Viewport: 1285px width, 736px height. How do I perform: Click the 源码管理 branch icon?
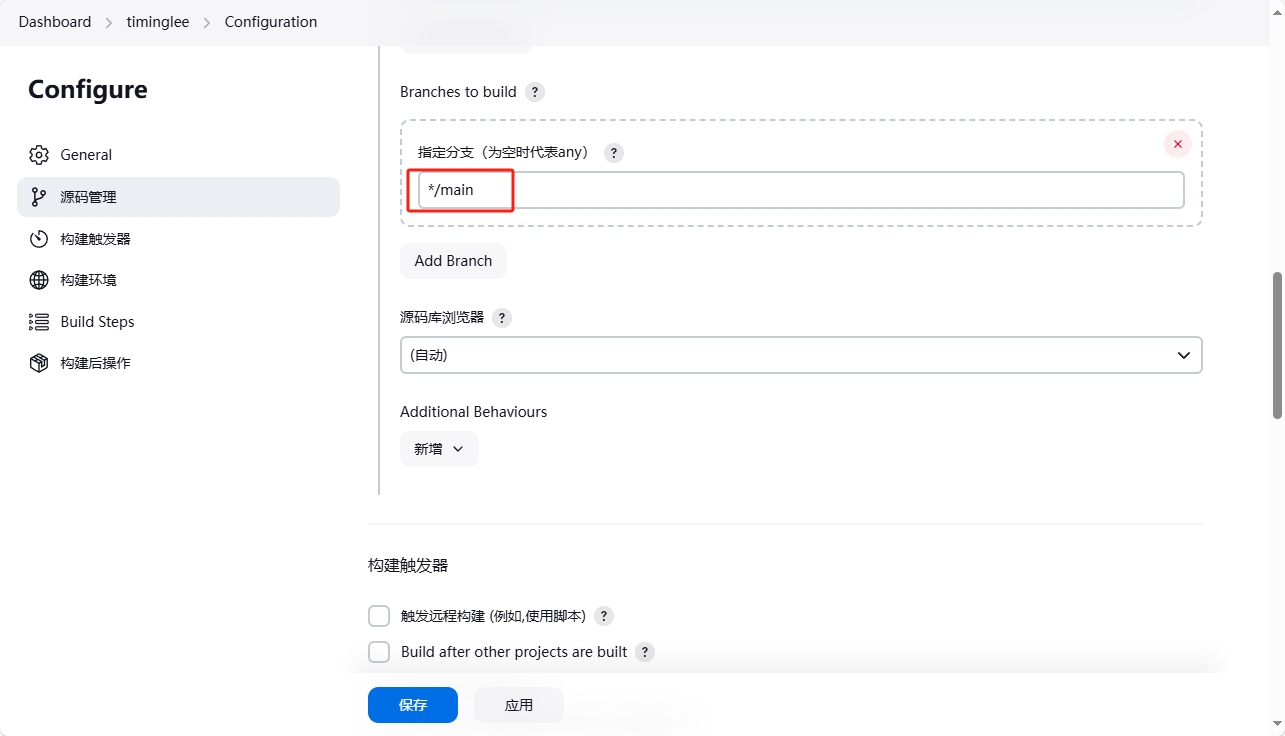[39, 197]
